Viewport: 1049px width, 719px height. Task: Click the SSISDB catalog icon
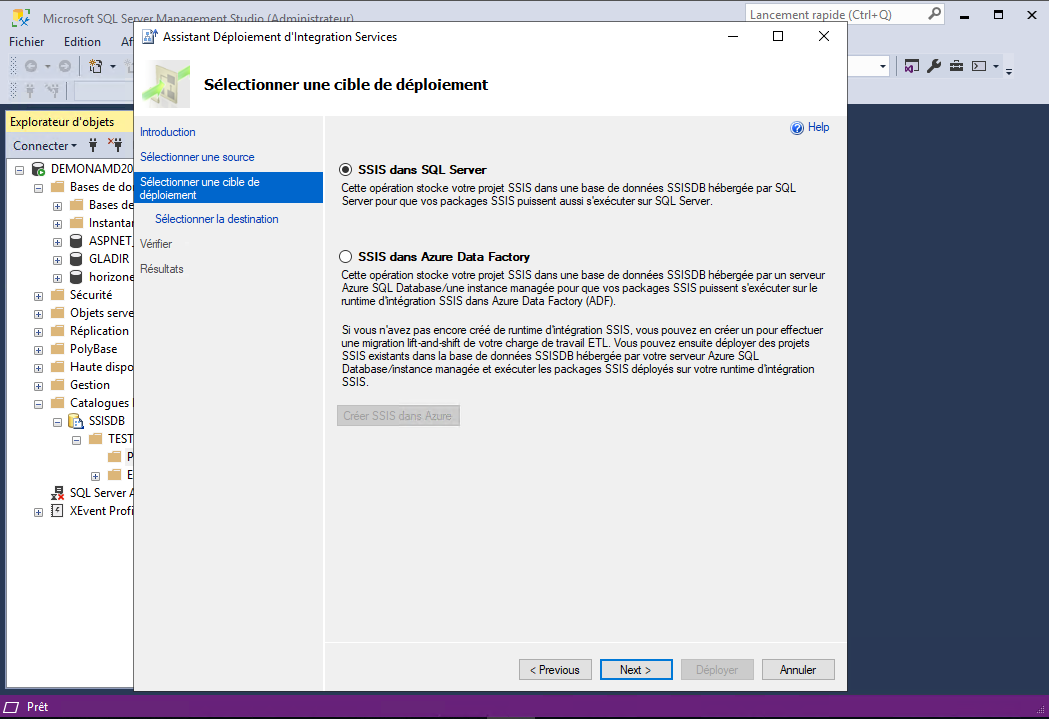[x=76, y=421]
